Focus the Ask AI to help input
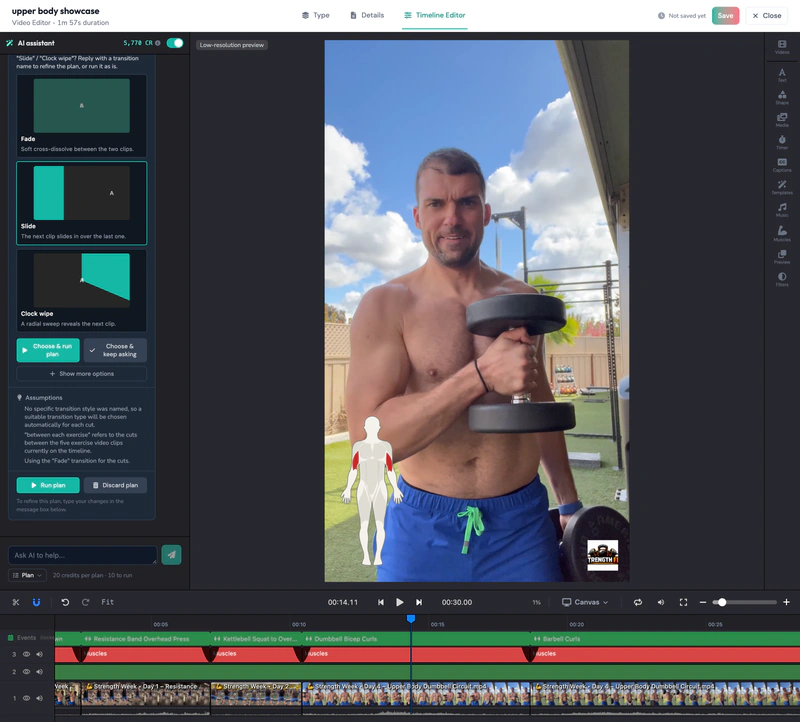Viewport: 800px width, 722px height. [x=83, y=555]
